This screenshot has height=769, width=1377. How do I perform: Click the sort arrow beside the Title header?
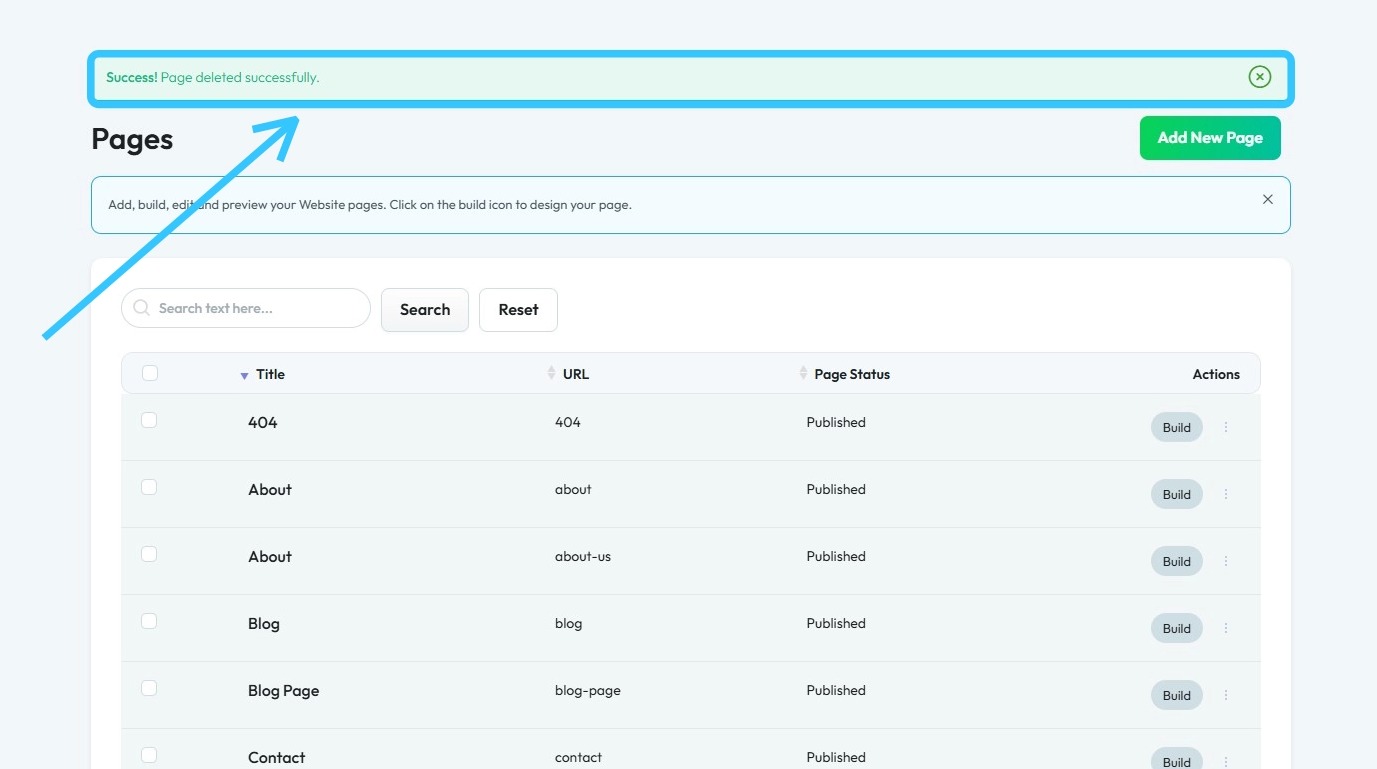click(244, 375)
